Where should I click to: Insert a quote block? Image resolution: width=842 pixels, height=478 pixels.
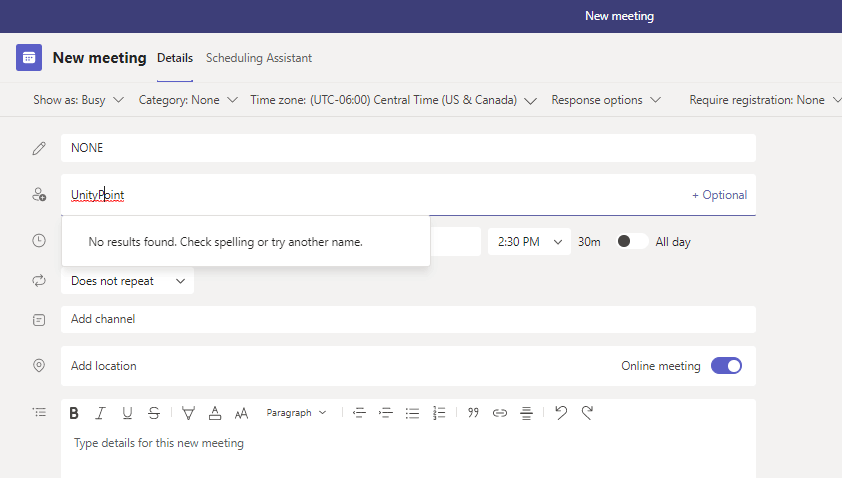[473, 412]
